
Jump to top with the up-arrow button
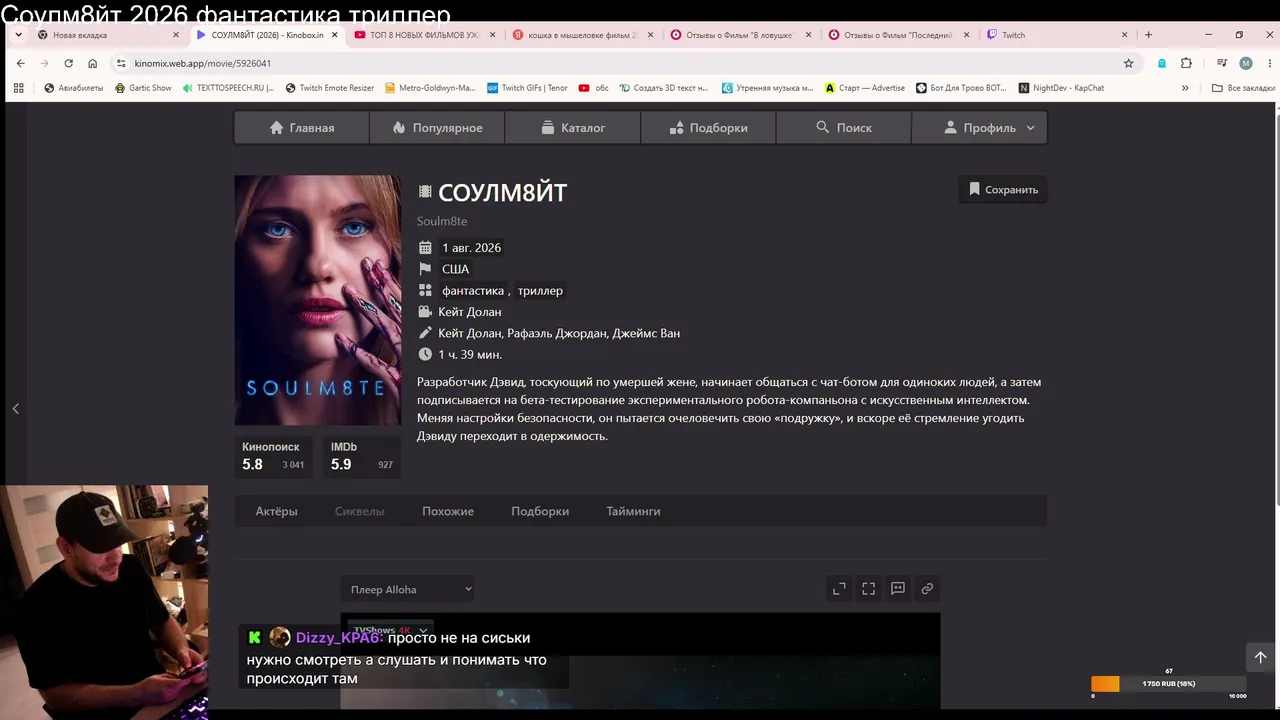tap(1260, 657)
